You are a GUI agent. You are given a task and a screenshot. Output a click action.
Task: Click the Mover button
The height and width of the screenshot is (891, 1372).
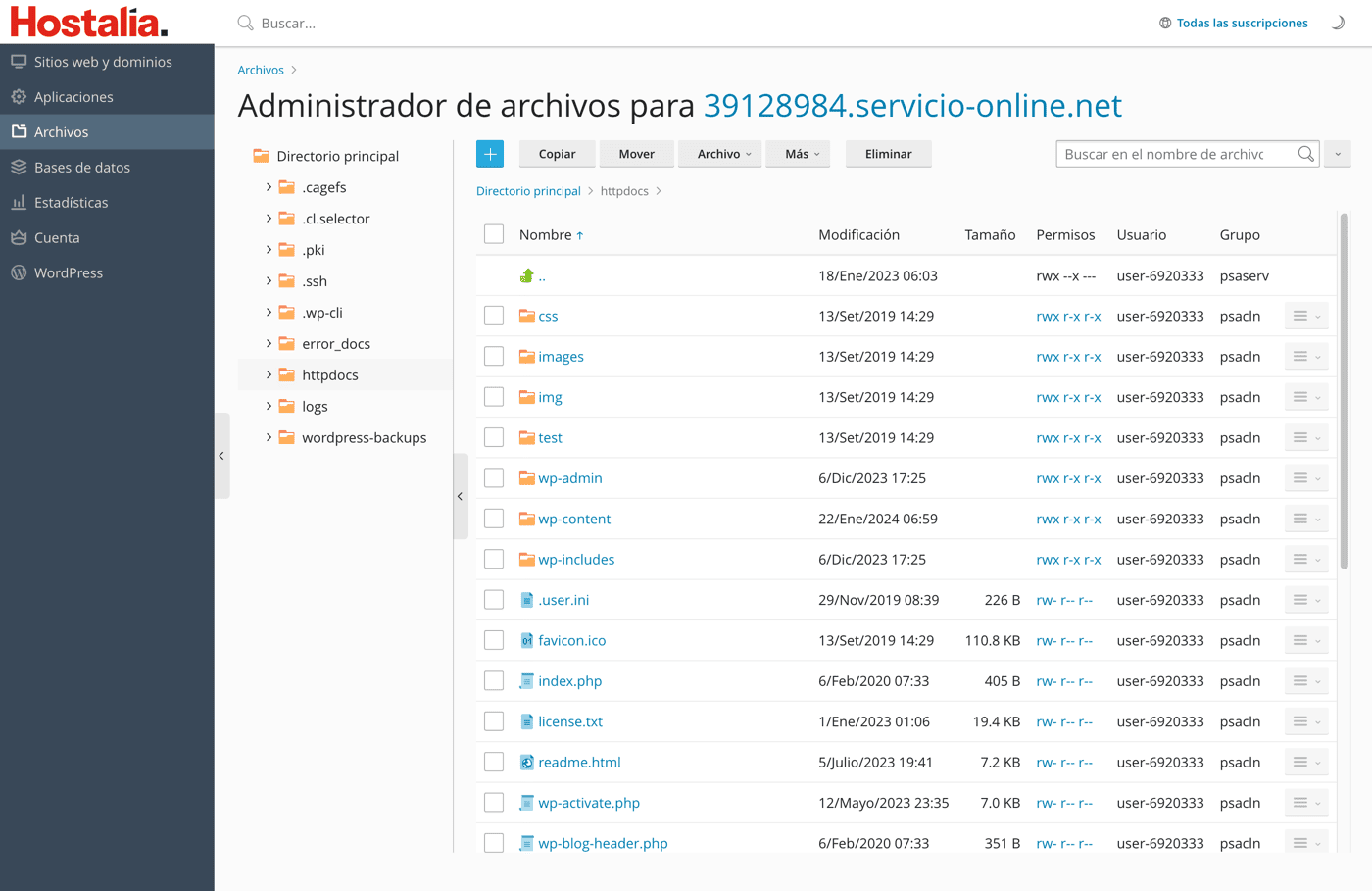click(x=636, y=154)
